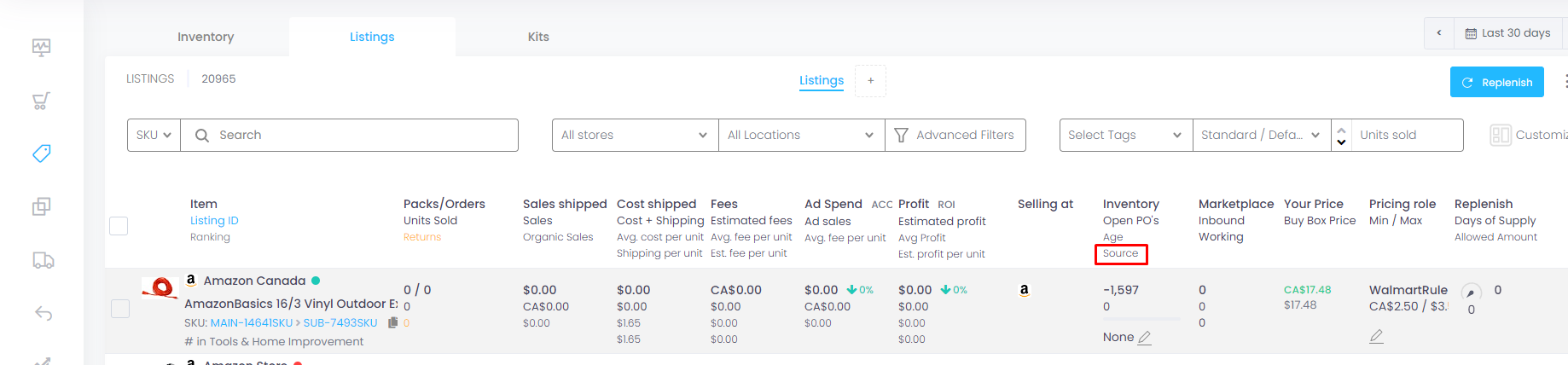Click the Amazon Canada store name

click(254, 281)
